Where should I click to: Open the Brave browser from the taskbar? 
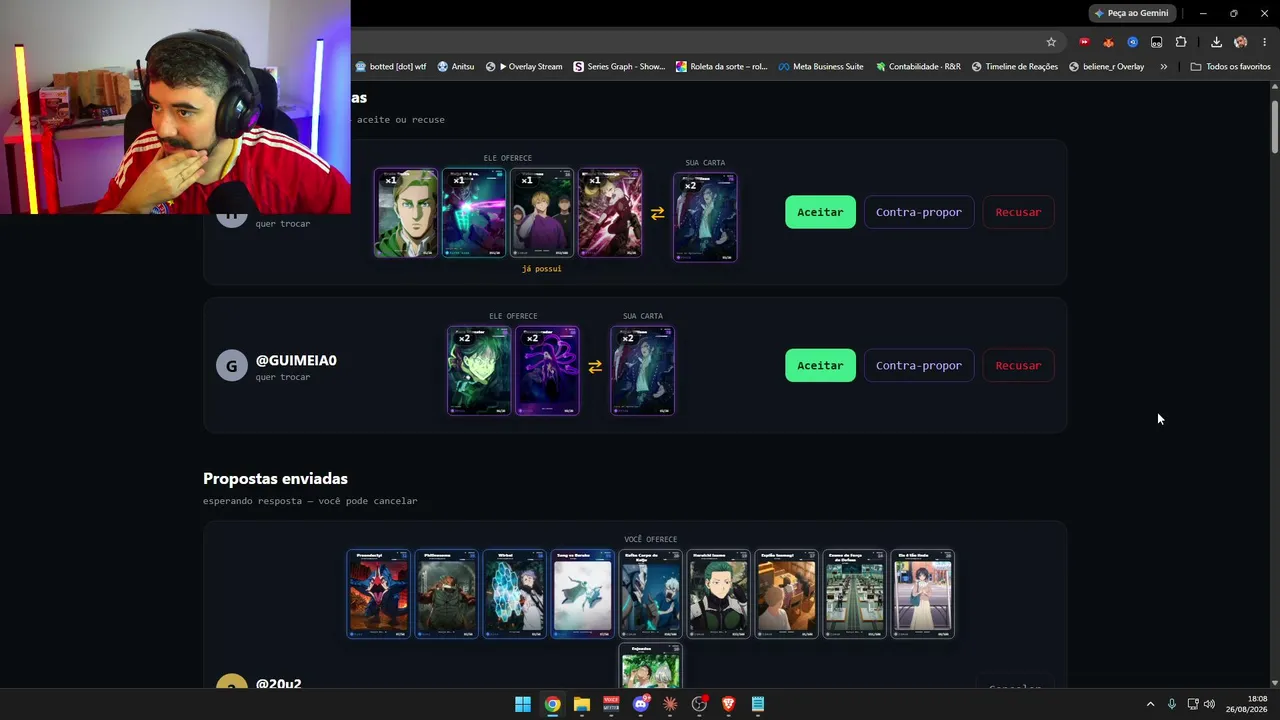click(729, 704)
